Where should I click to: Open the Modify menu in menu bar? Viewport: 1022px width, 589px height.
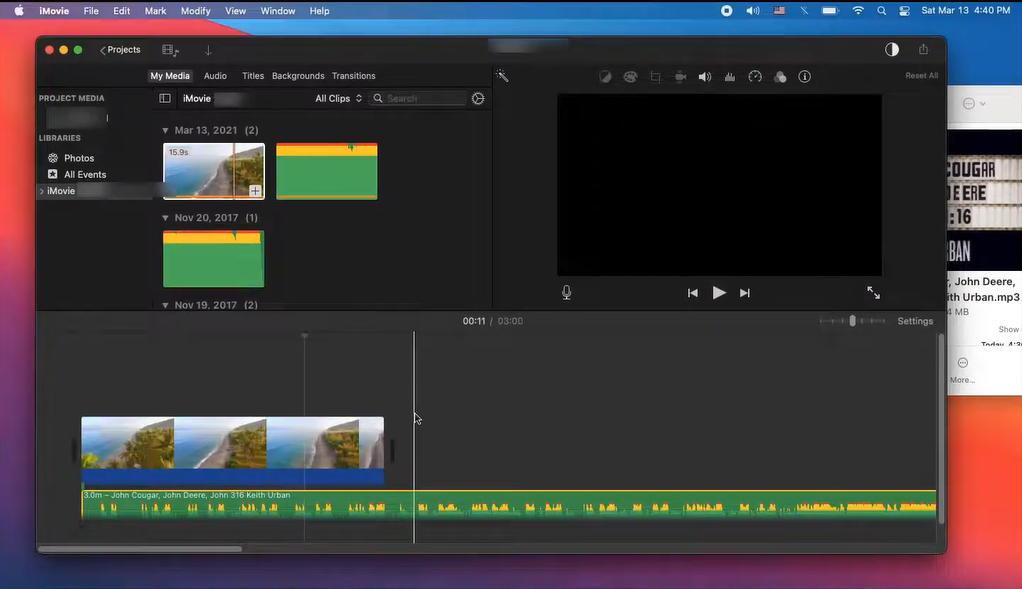click(x=195, y=10)
